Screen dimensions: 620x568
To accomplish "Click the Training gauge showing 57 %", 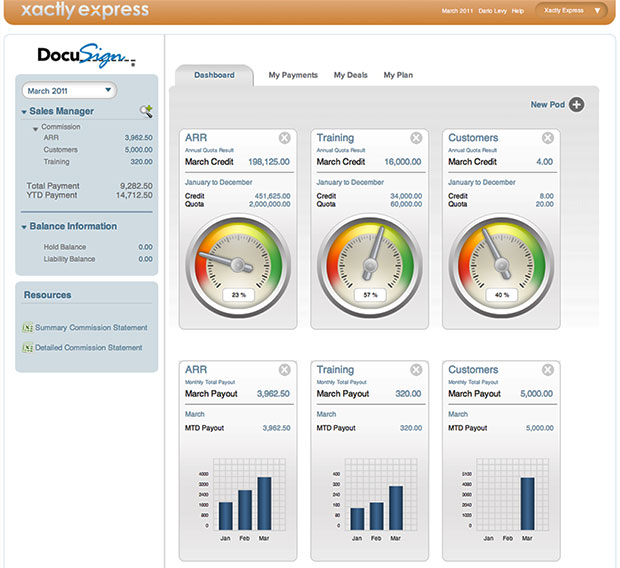I will (370, 265).
